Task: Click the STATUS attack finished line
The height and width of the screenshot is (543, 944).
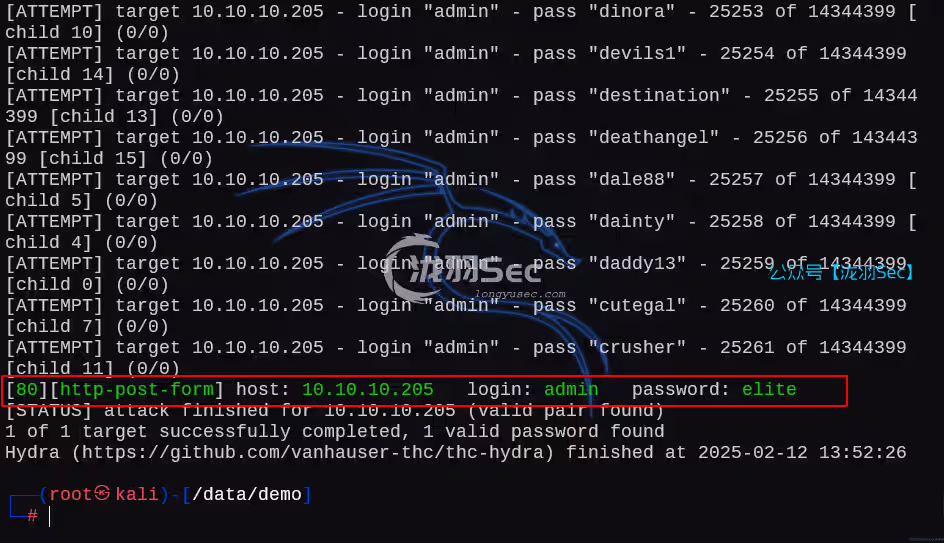Action: pyautogui.click(x=334, y=411)
